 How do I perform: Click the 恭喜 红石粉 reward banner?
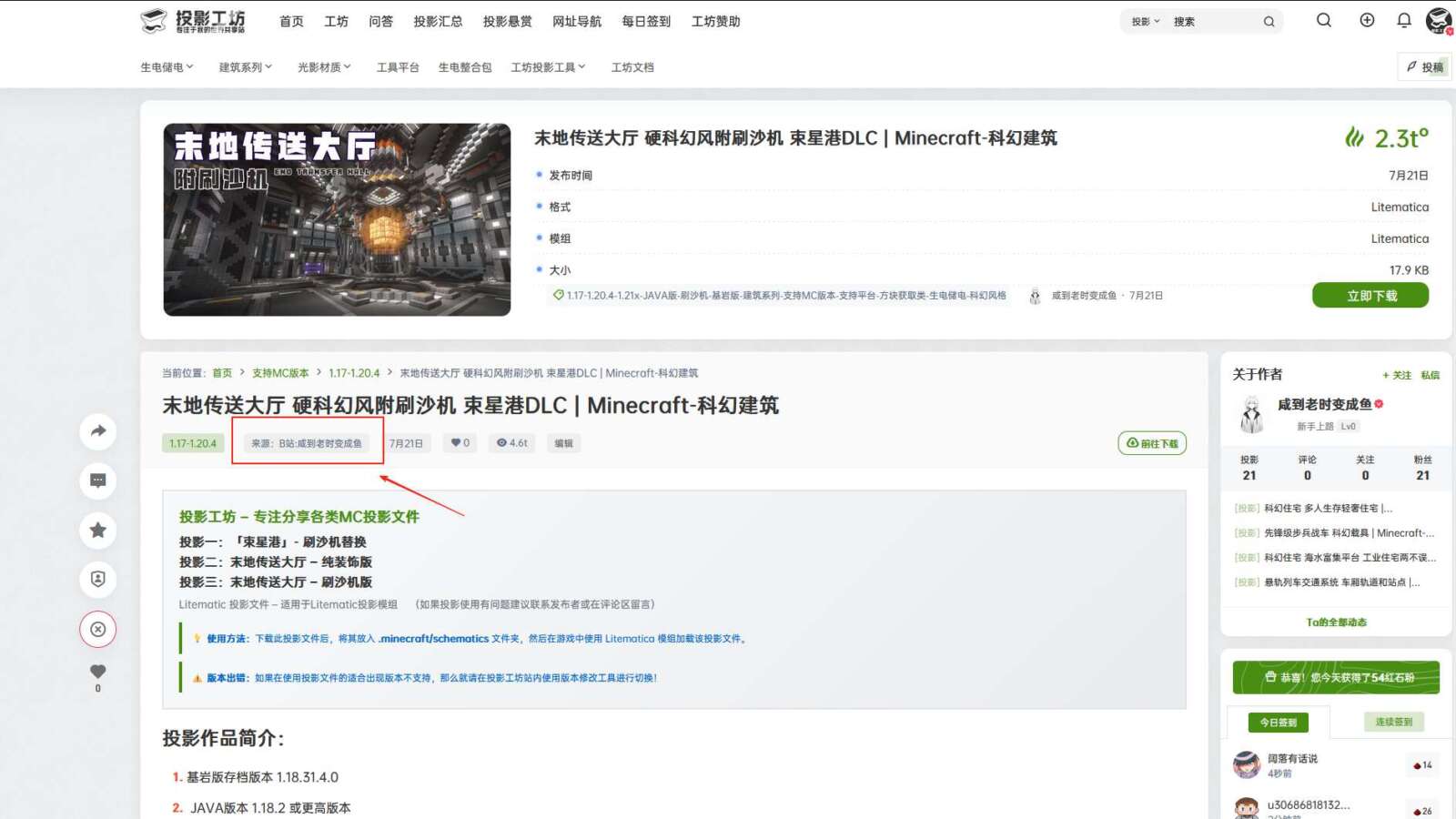pos(1336,677)
